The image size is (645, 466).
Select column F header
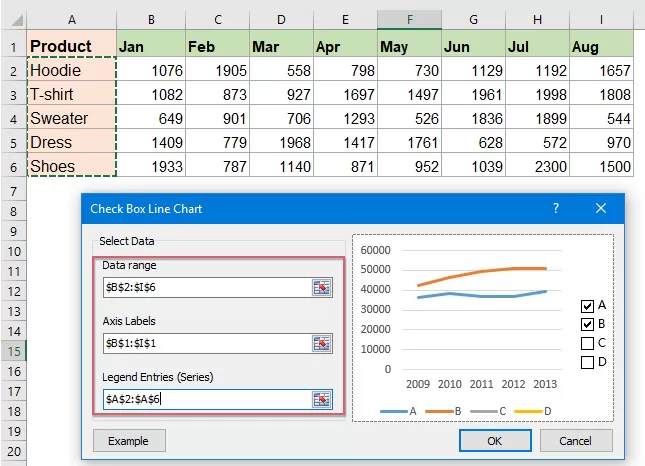click(x=410, y=20)
